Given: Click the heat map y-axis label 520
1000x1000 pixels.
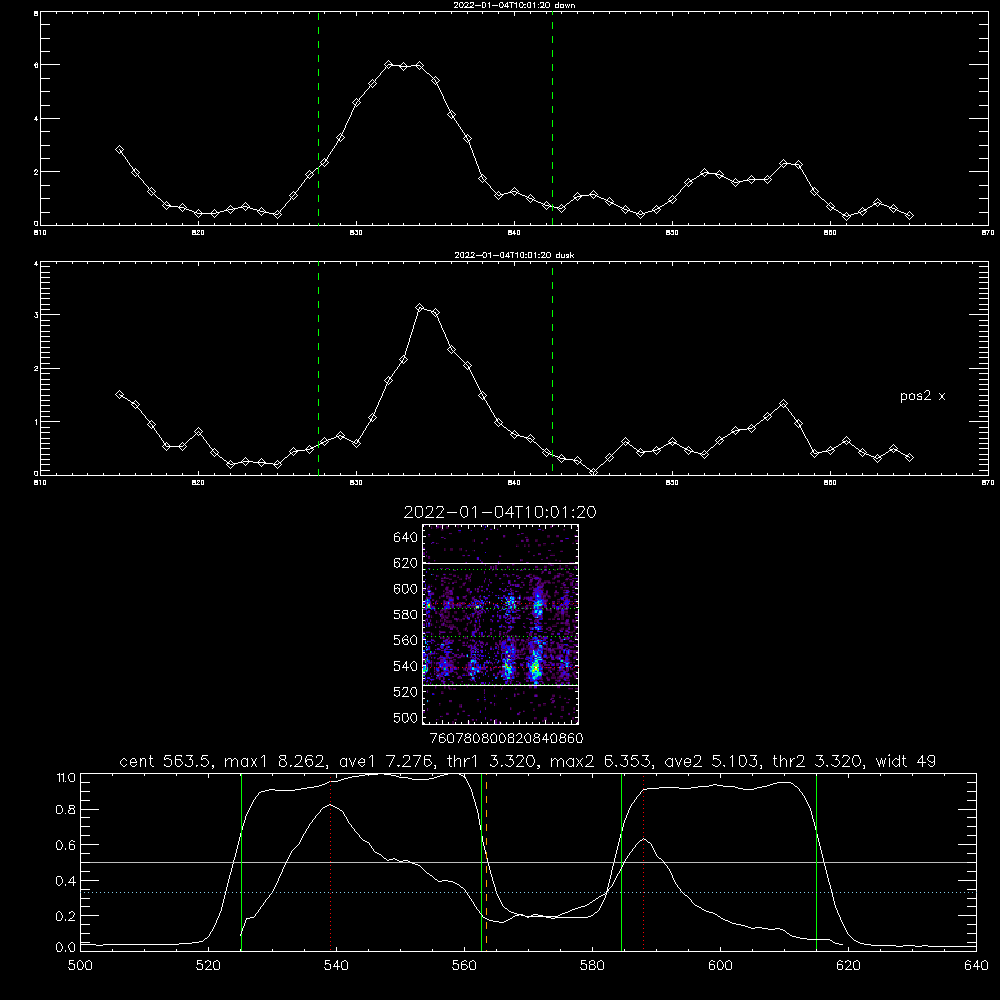Looking at the screenshot, I should coord(406,692).
